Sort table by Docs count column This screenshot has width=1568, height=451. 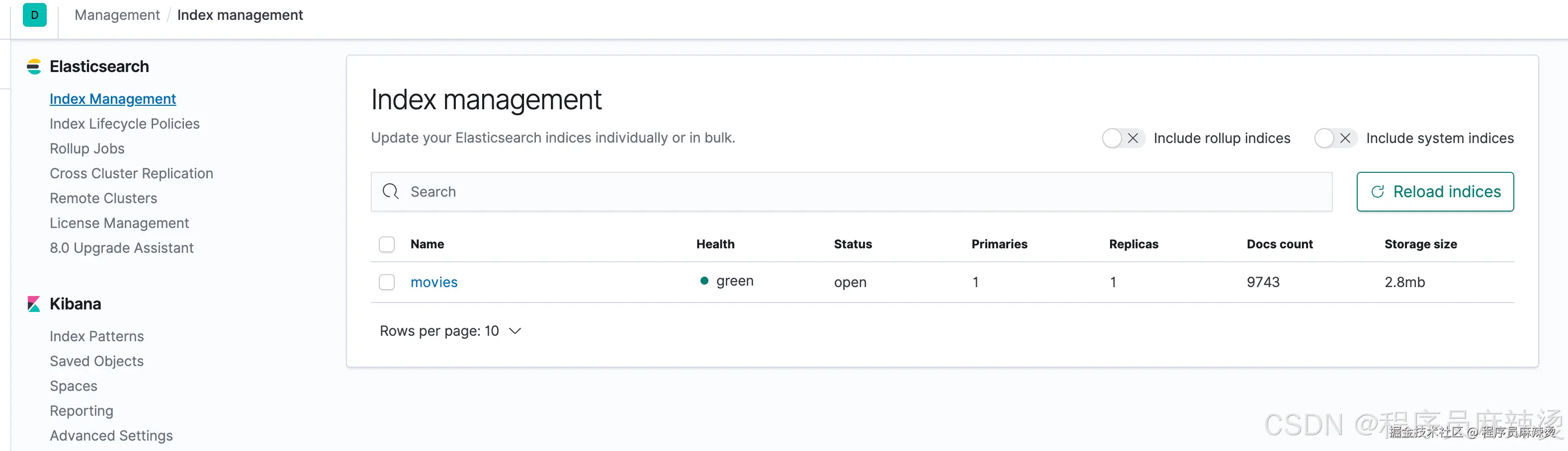pyautogui.click(x=1280, y=244)
